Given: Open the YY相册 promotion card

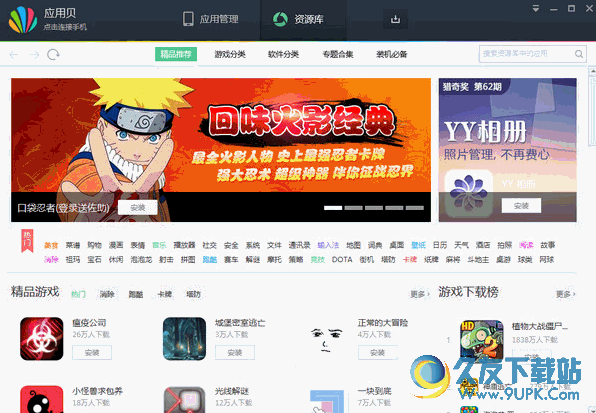Looking at the screenshot, I should 507,150.
